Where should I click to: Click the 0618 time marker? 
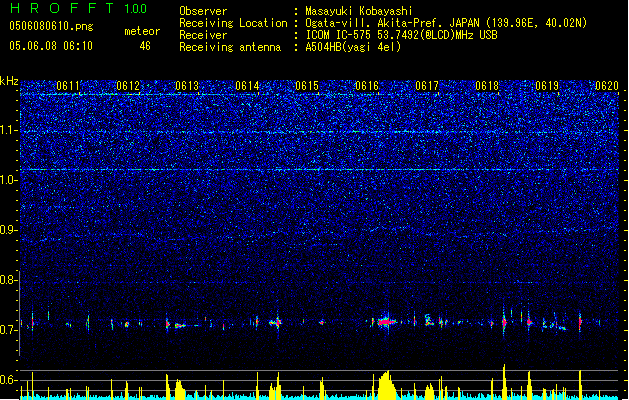pyautogui.click(x=487, y=86)
